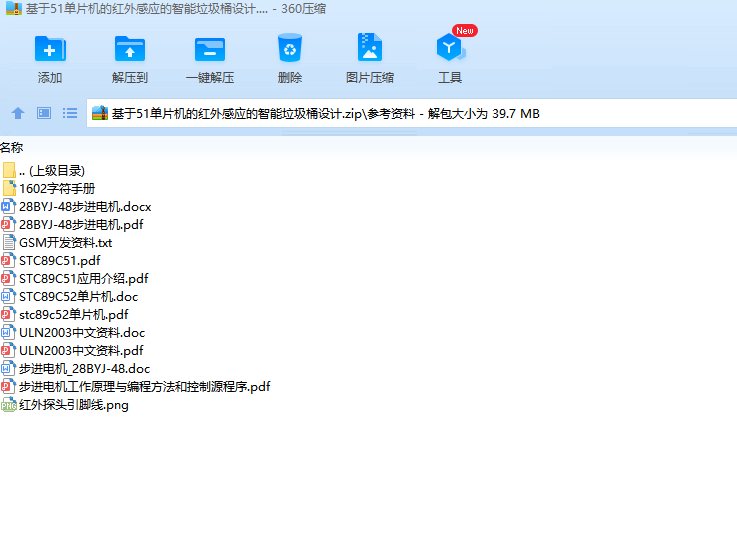This screenshot has height=554, width=737.
Task: Click the PDF icon of ULN2003中文资料.pdf
Action: [8, 351]
